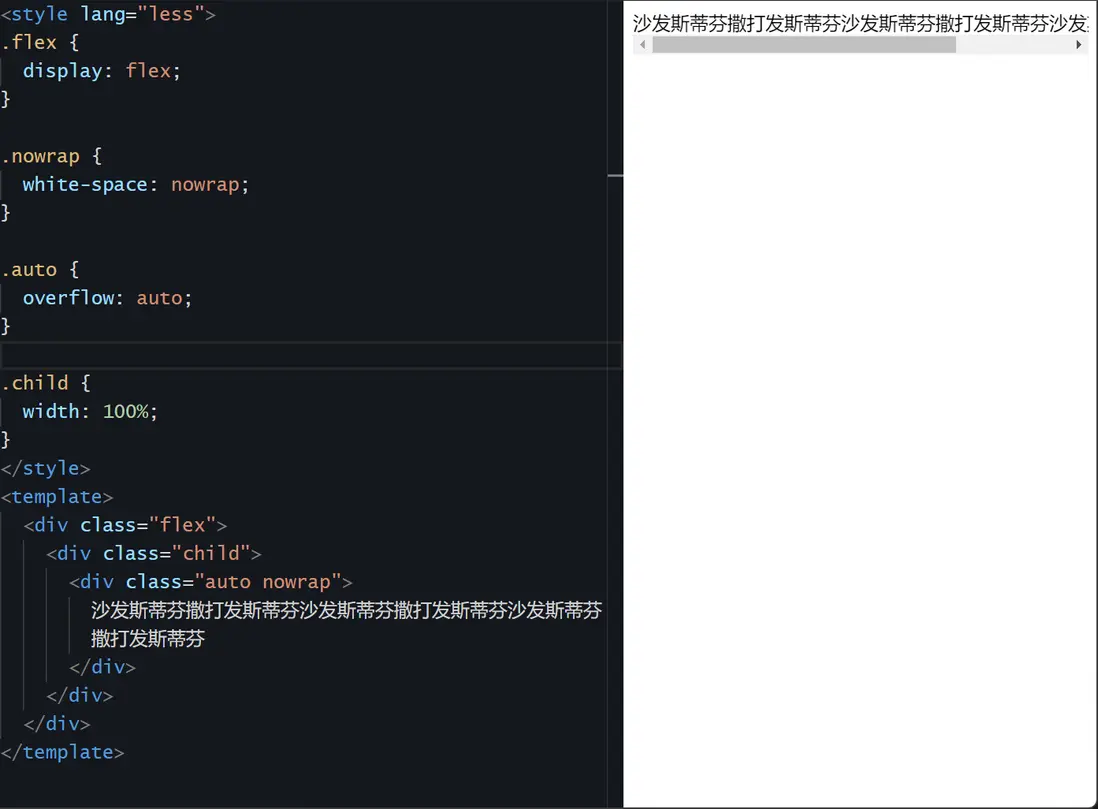Viewport: 1098px width, 809px height.
Task: Click the right arrow of the preview scrollbar
Action: [1079, 45]
